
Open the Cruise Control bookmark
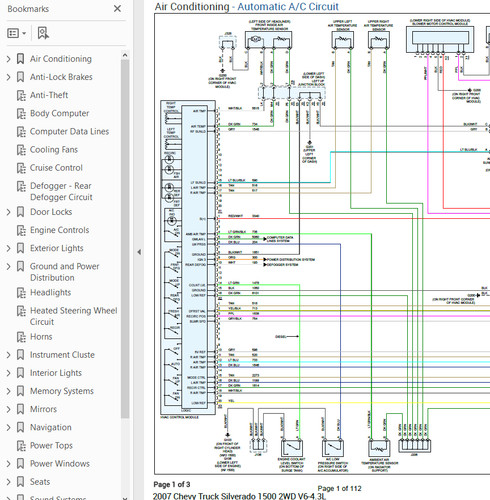coord(56,168)
